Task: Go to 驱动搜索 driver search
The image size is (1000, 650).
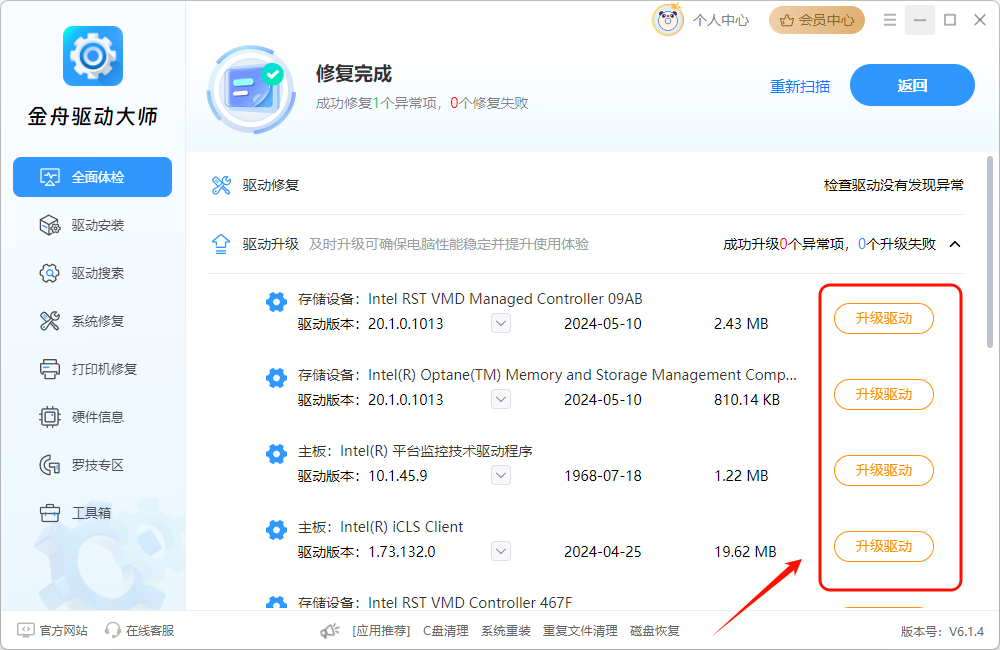Action: (82, 273)
